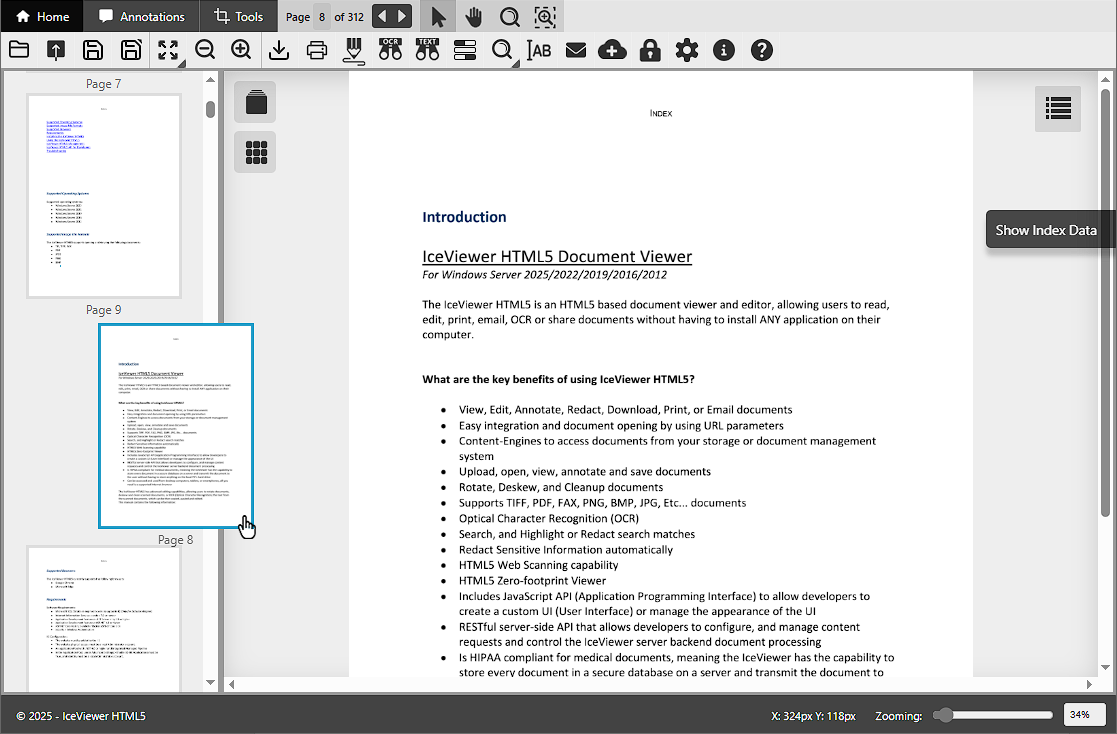This screenshot has width=1117, height=734.
Task: Click document horizontal scroll left arrow
Action: 232,684
